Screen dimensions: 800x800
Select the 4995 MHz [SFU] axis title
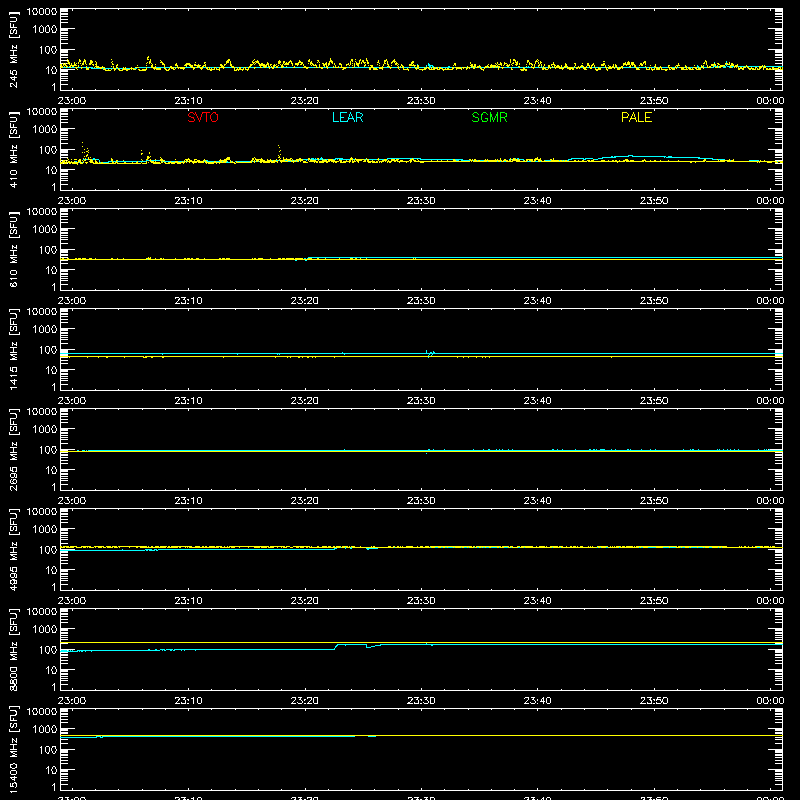[14, 549]
